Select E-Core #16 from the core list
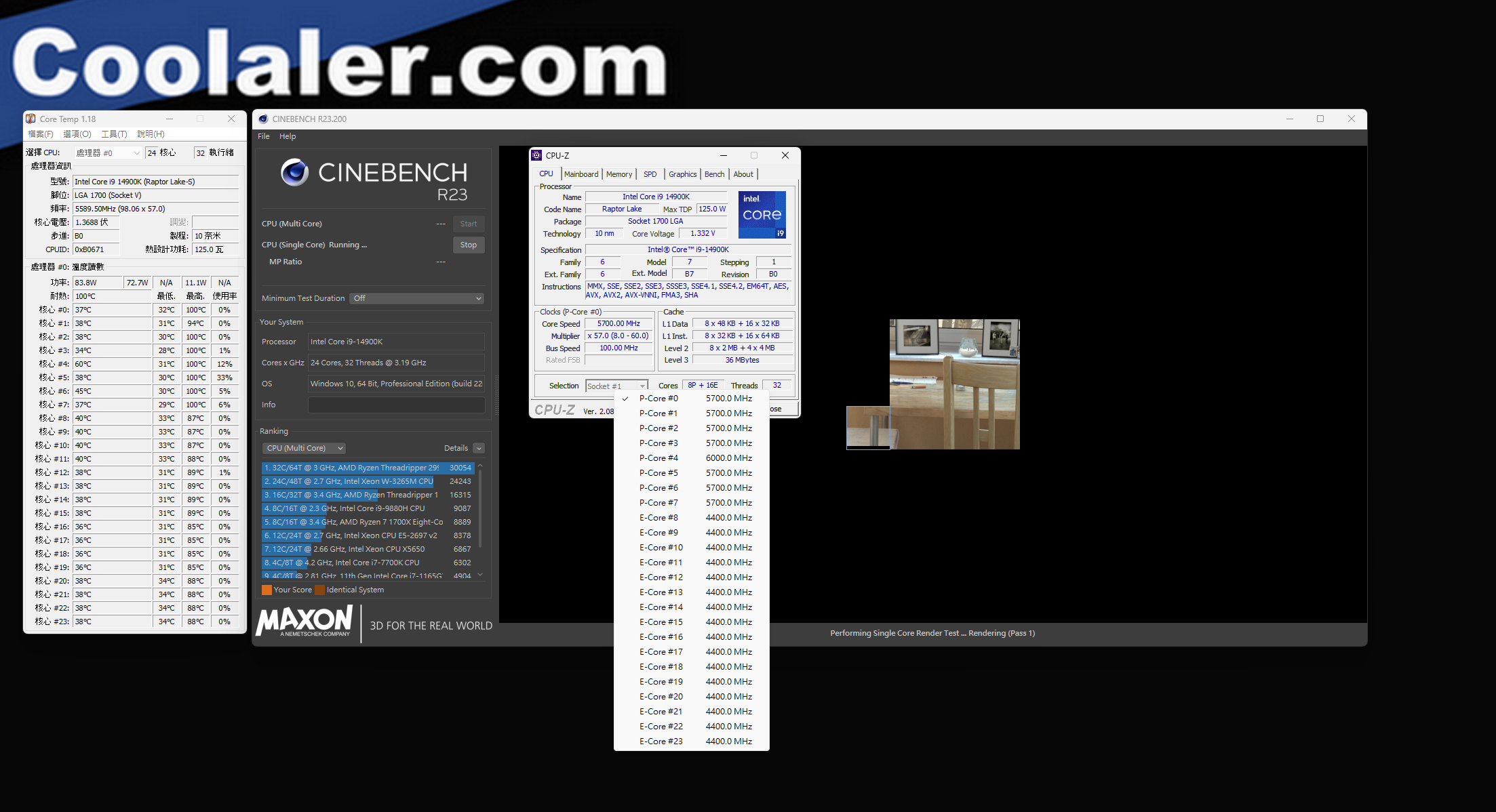 [692, 637]
